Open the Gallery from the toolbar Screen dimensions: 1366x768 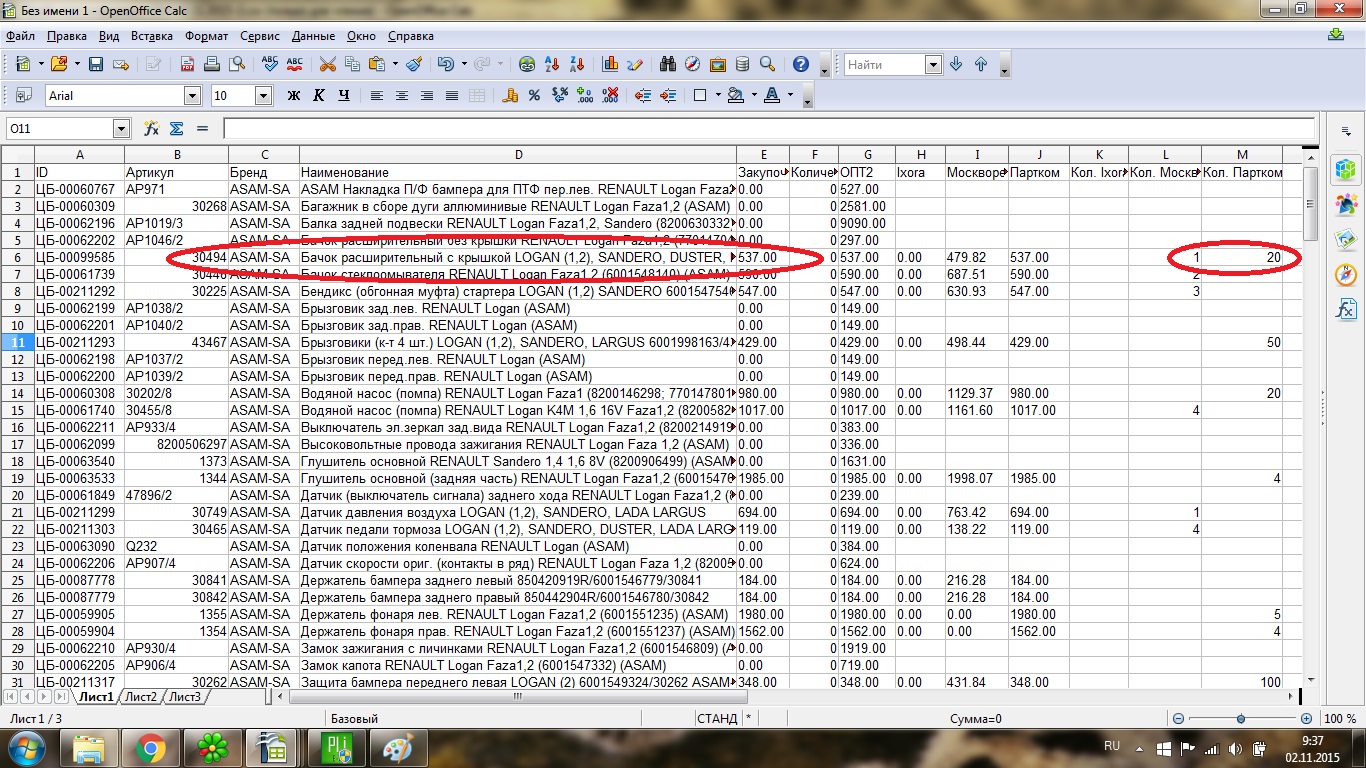click(718, 64)
